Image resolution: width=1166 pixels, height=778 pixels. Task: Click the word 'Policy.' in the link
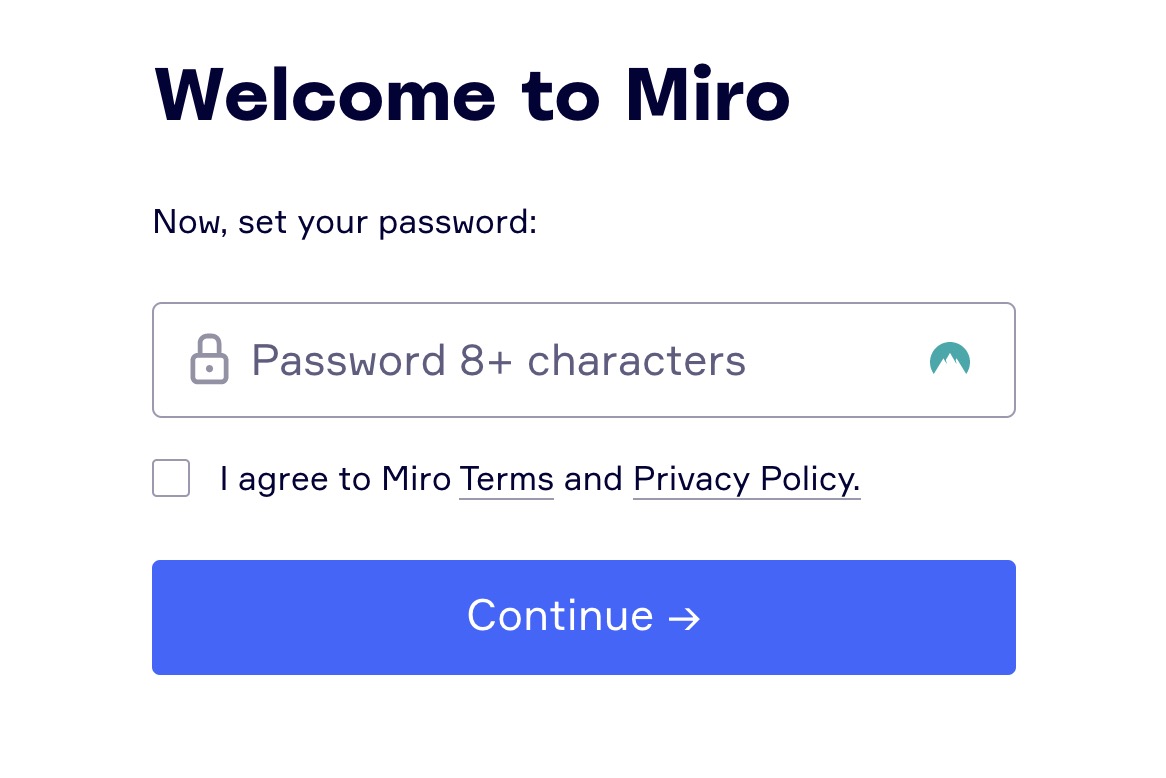pos(811,480)
